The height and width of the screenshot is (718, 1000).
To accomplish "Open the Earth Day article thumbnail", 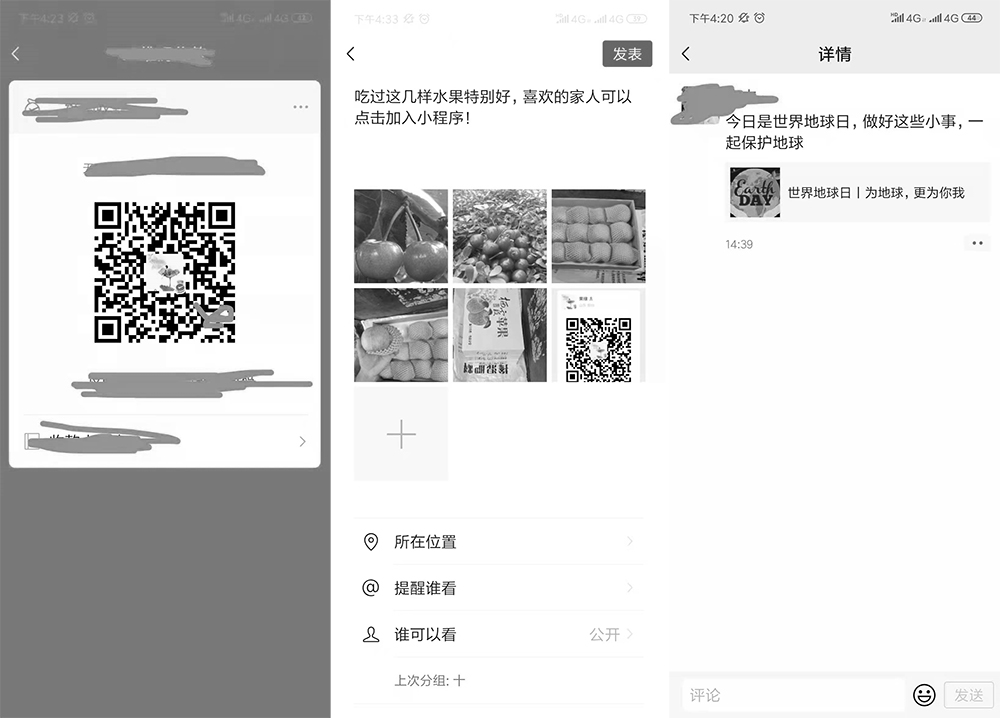I will coord(754,192).
